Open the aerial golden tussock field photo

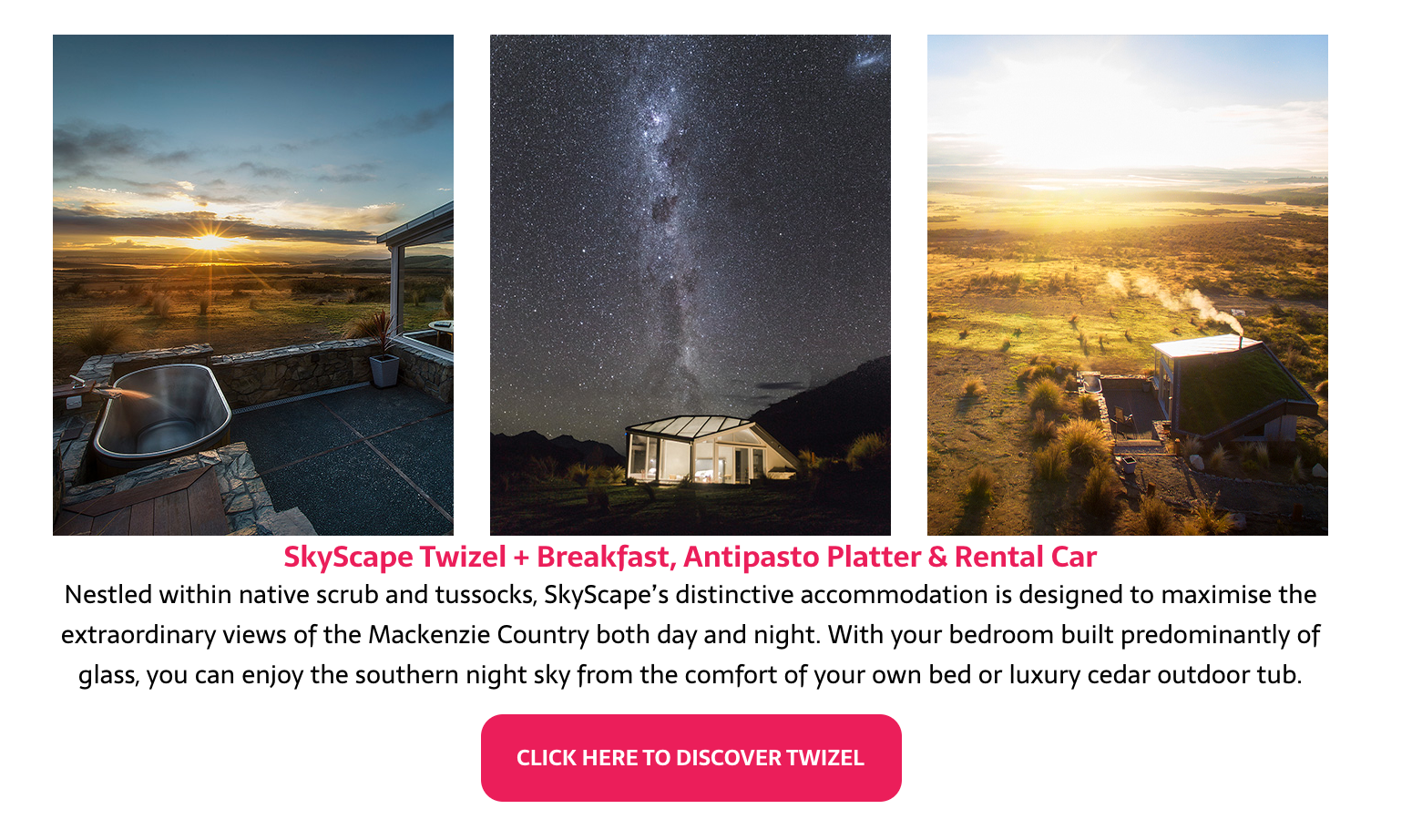tap(1128, 285)
